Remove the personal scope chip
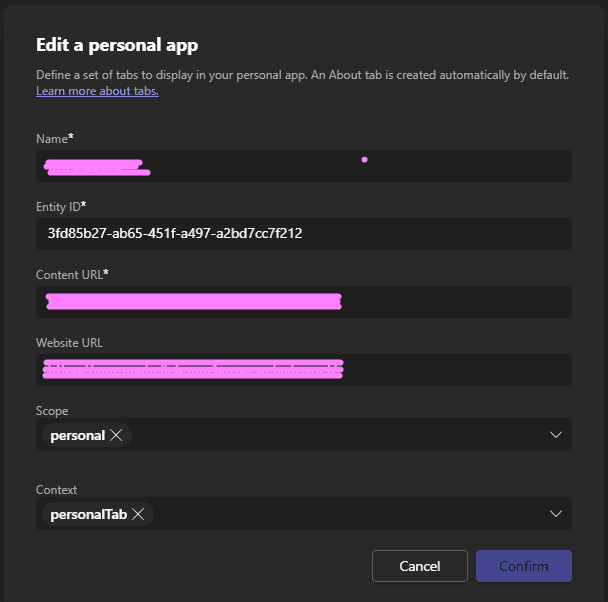The width and height of the screenshot is (608, 602). coord(116,435)
